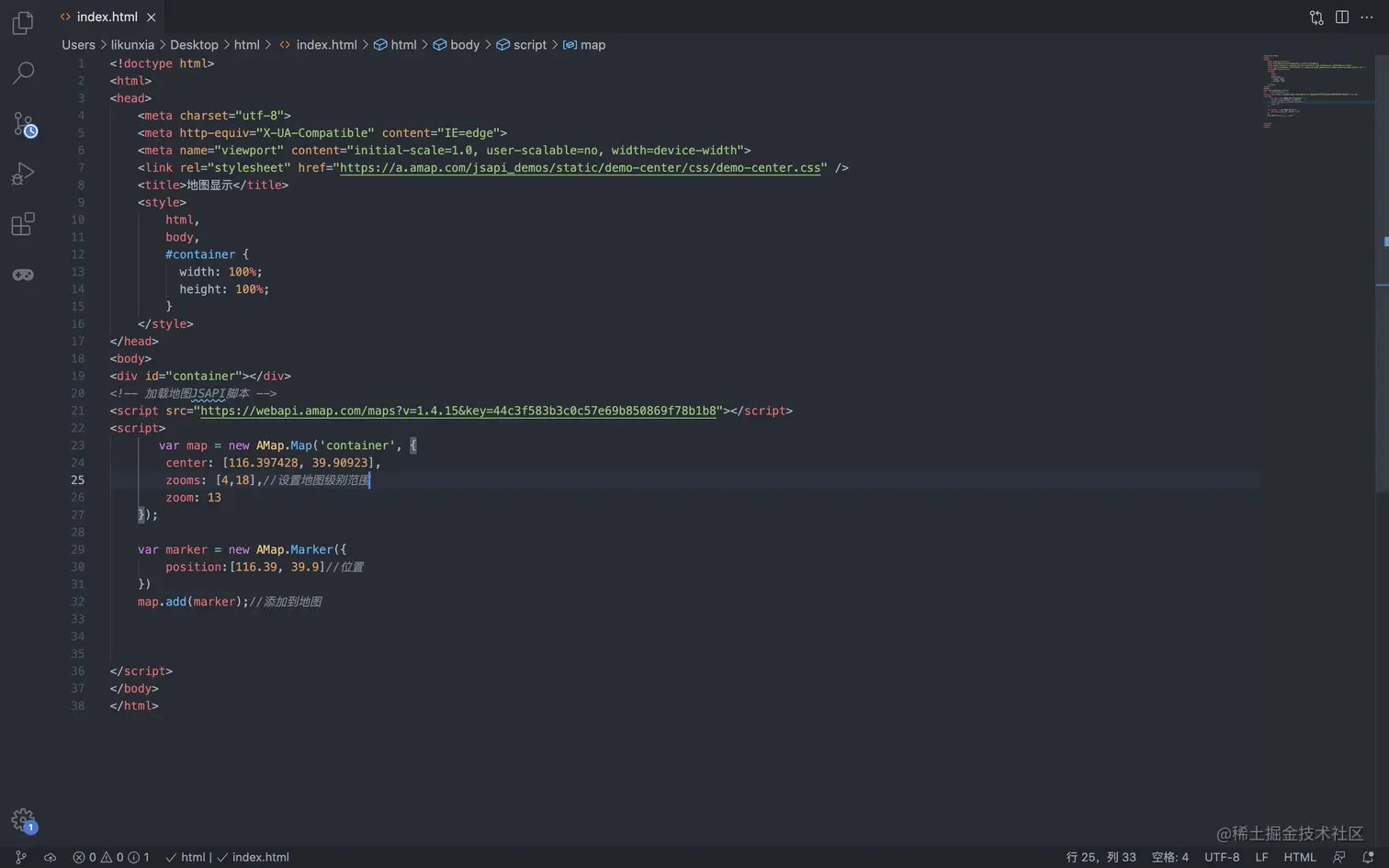Screen dimensions: 1389x868
Task: Select encoding via UTF-8 status item
Action: pos(1222,857)
